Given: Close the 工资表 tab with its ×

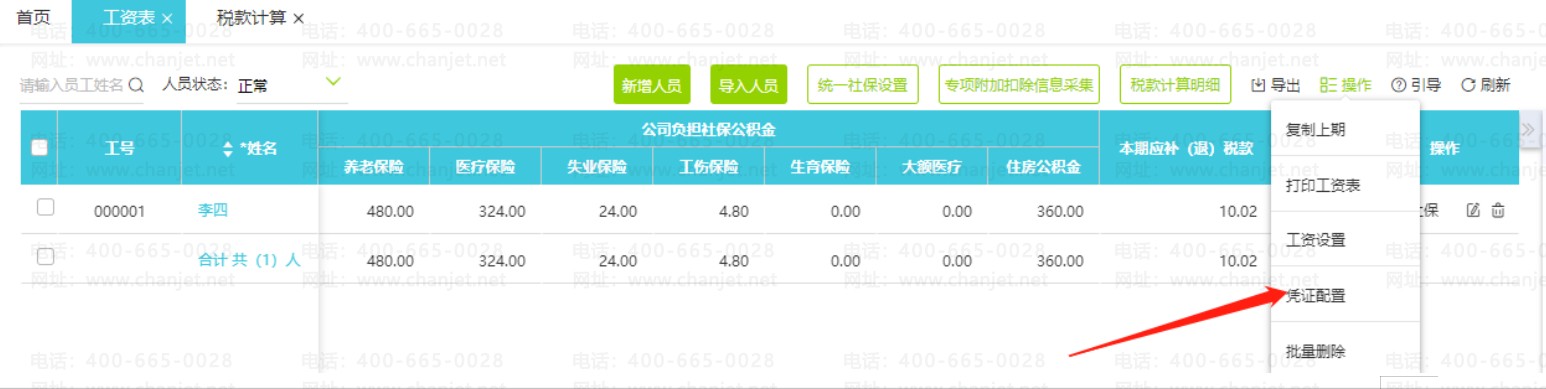Looking at the screenshot, I should click(167, 19).
